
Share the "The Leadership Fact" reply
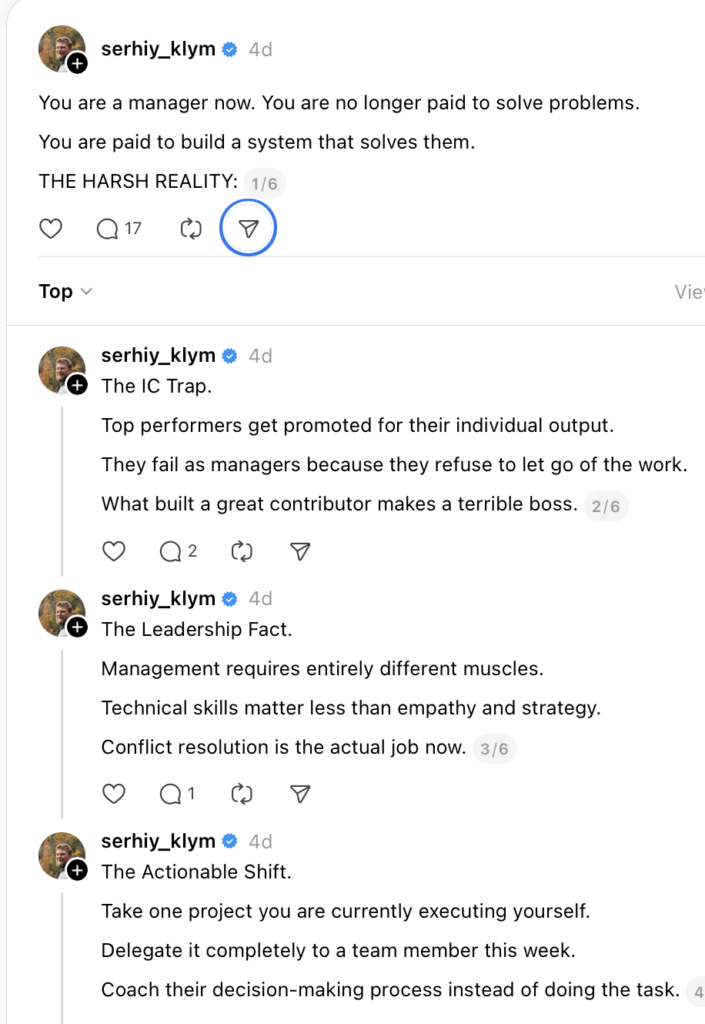tap(299, 794)
